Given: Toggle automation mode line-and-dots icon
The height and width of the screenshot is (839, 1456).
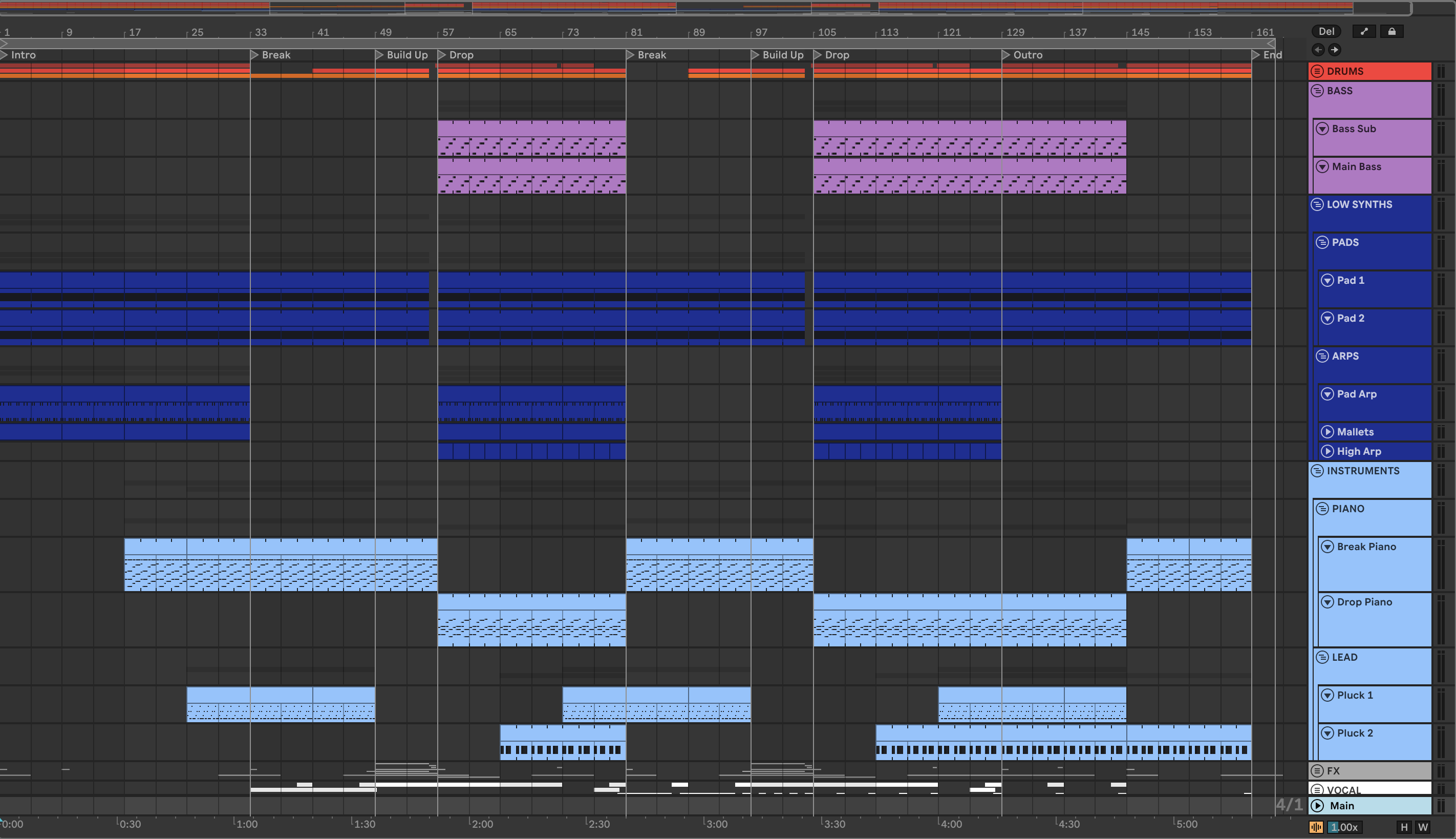Looking at the screenshot, I should [x=1363, y=32].
